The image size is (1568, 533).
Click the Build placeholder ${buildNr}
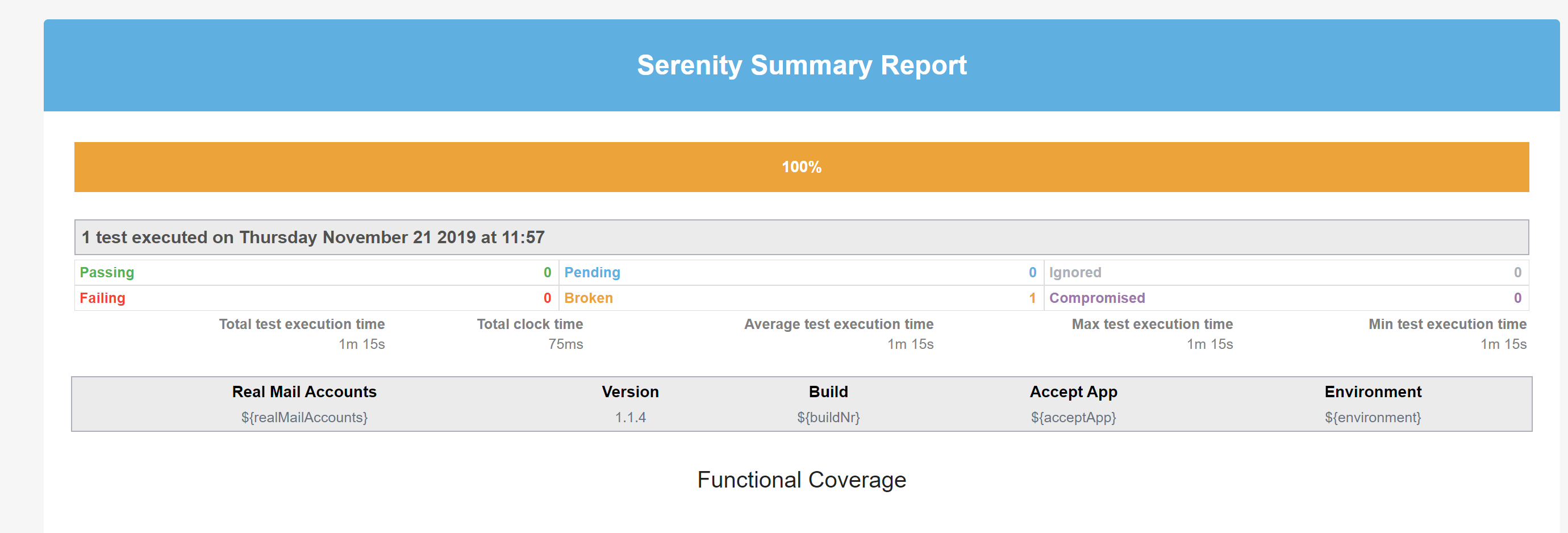click(829, 417)
